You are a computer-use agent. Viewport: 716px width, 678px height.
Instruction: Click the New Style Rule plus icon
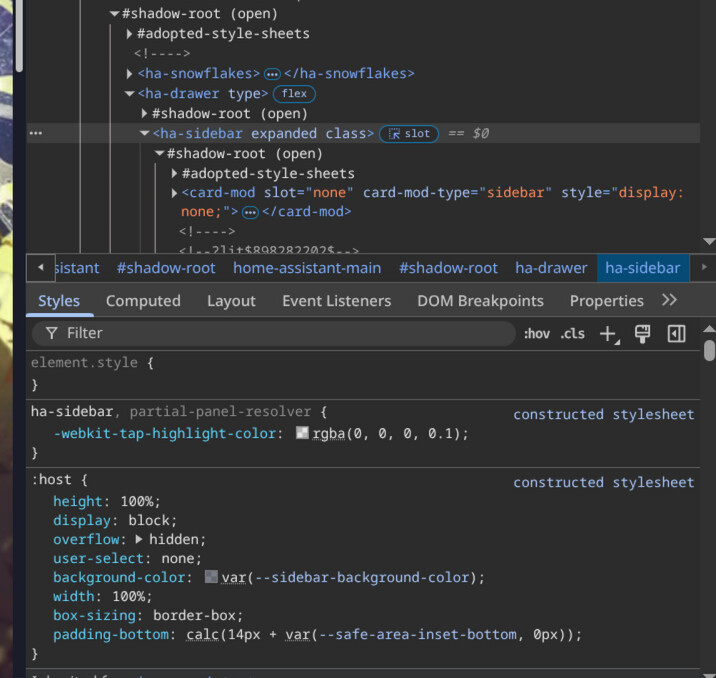[x=608, y=334]
